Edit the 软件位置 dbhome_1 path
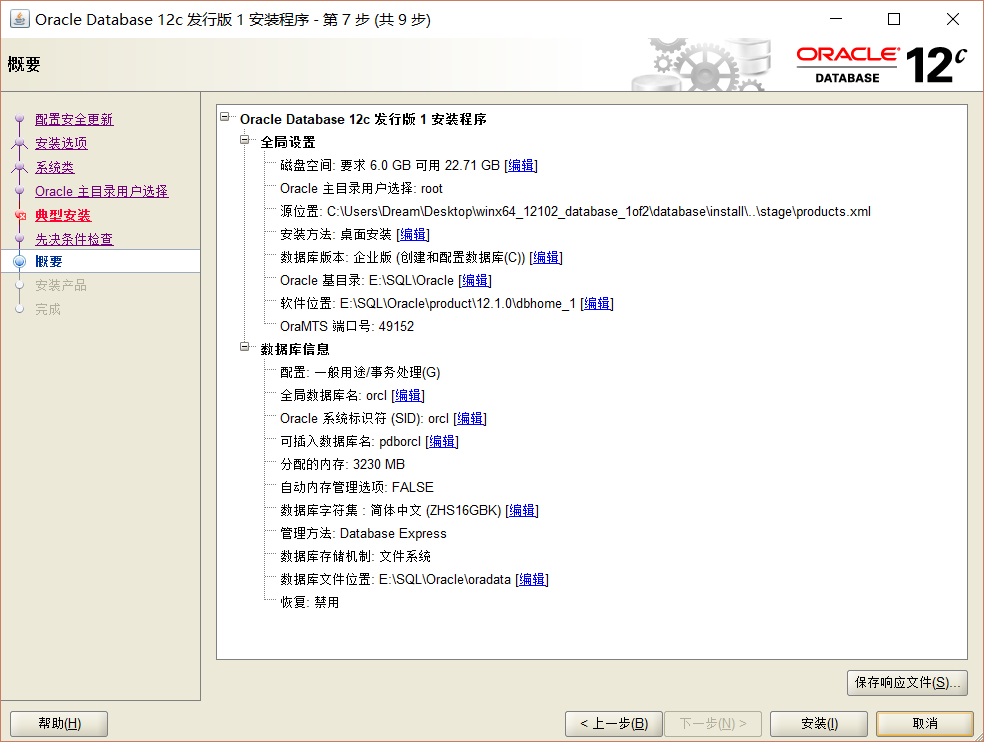The image size is (984, 742). 597,303
